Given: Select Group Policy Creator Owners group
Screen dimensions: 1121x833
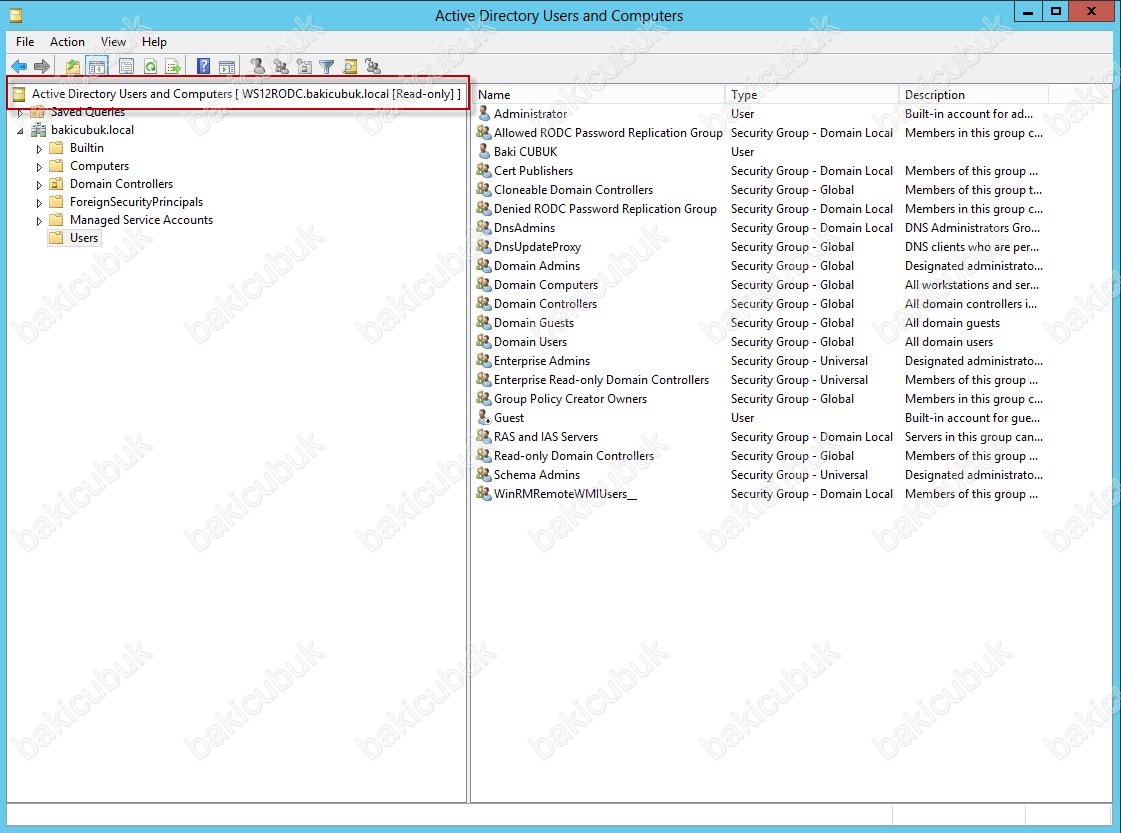Looking at the screenshot, I should pyautogui.click(x=570, y=398).
